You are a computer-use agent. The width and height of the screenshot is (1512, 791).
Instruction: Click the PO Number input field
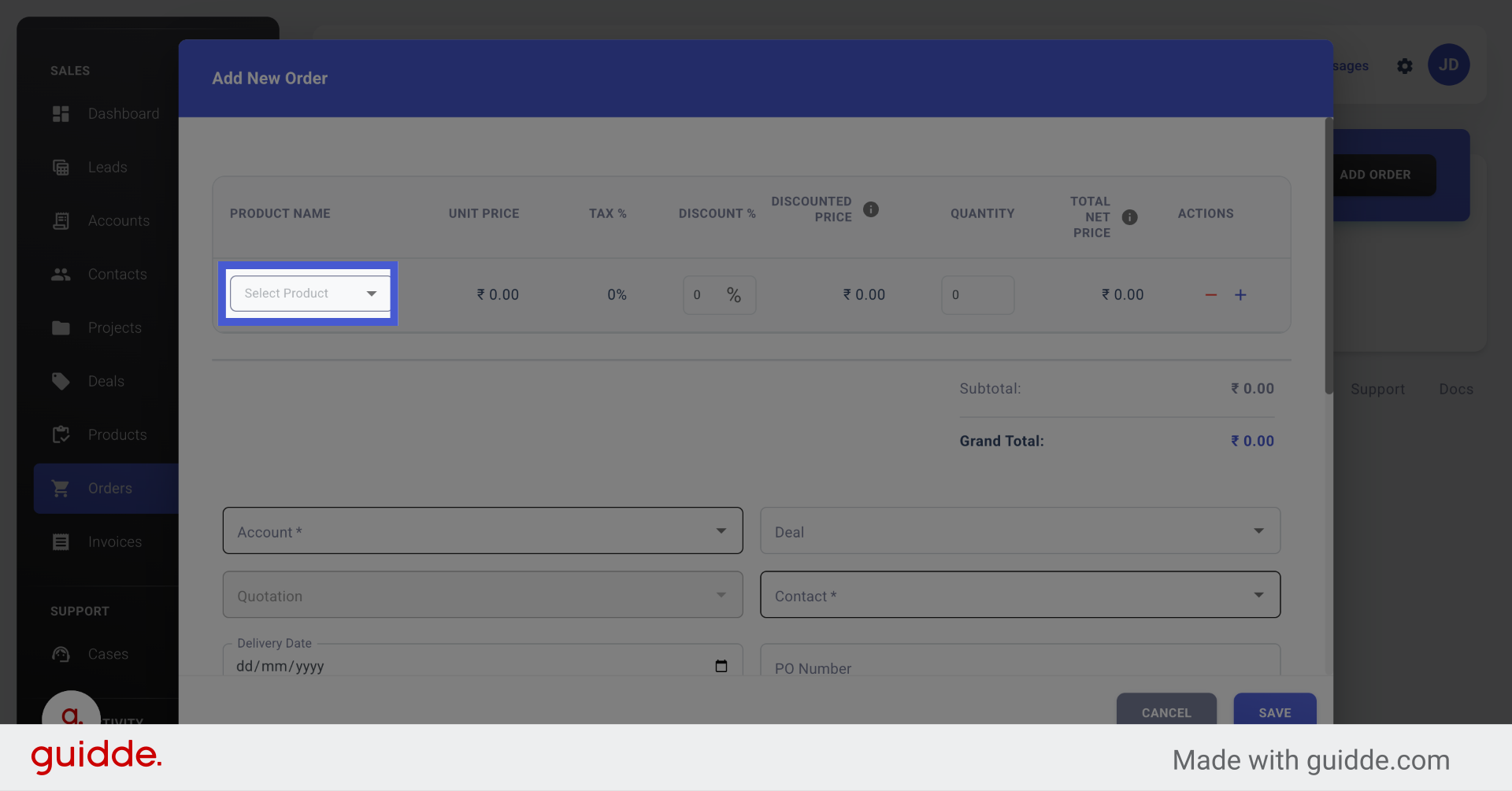coord(1019,668)
